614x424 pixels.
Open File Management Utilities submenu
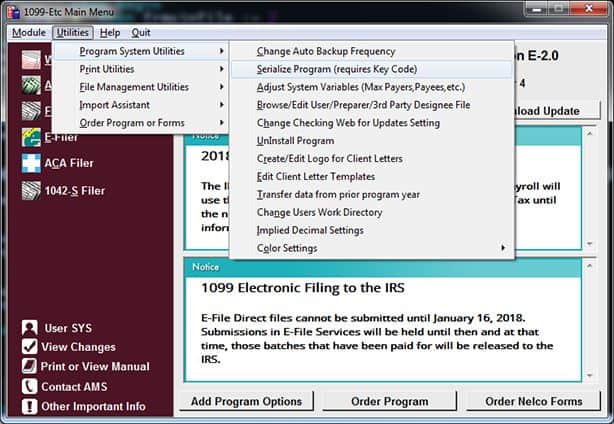point(141,87)
